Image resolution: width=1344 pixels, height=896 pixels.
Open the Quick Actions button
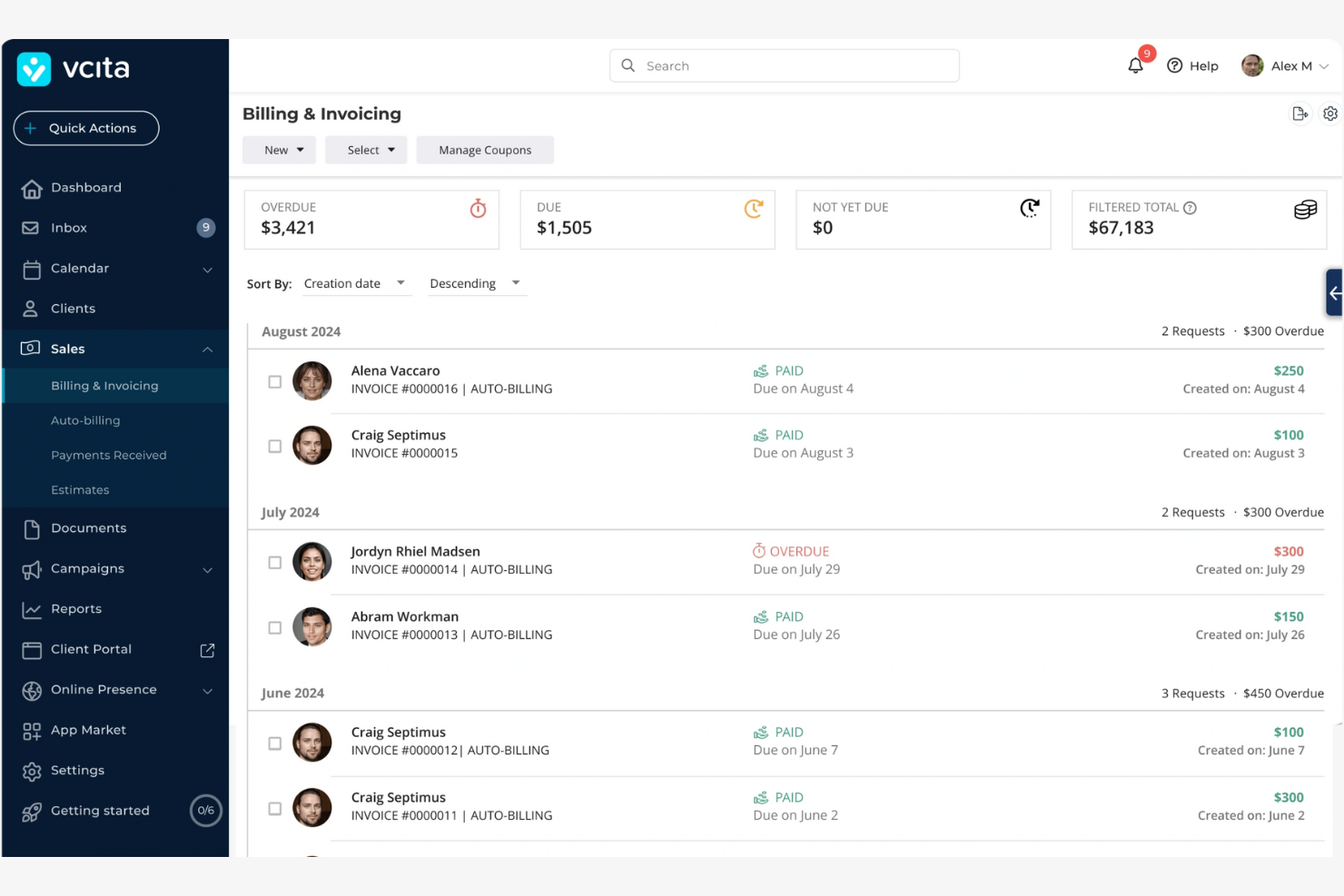(x=85, y=128)
